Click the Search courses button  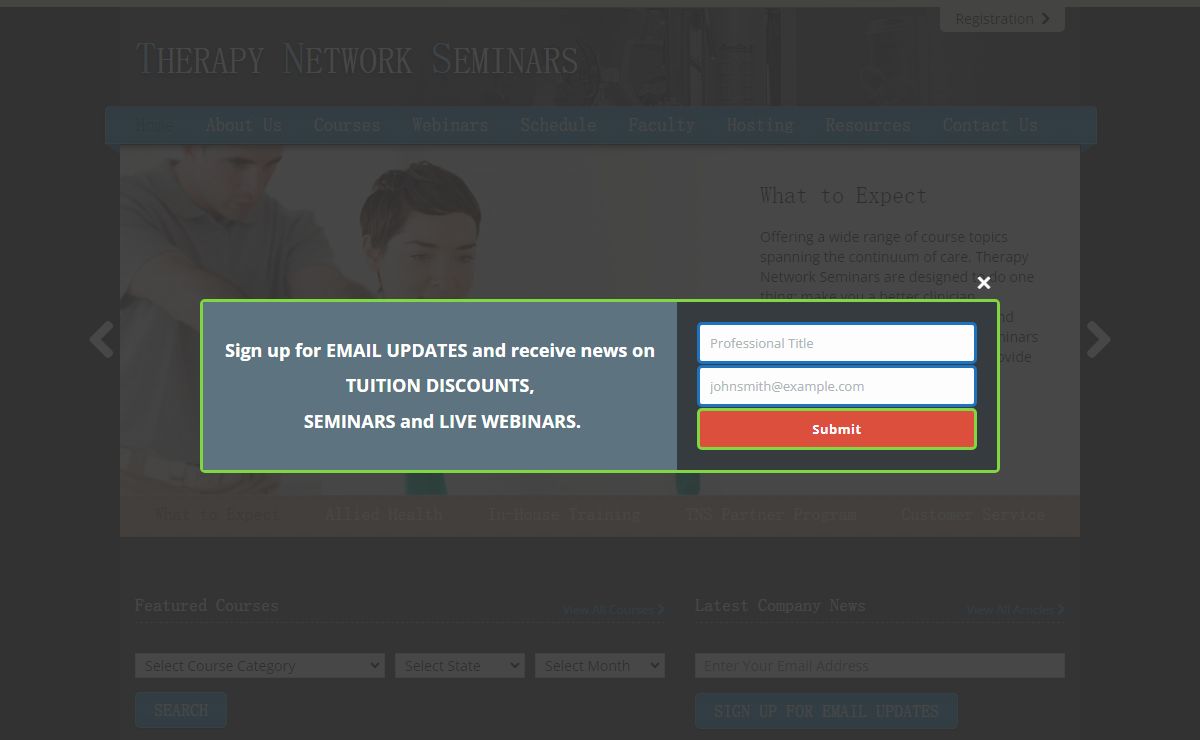(181, 711)
